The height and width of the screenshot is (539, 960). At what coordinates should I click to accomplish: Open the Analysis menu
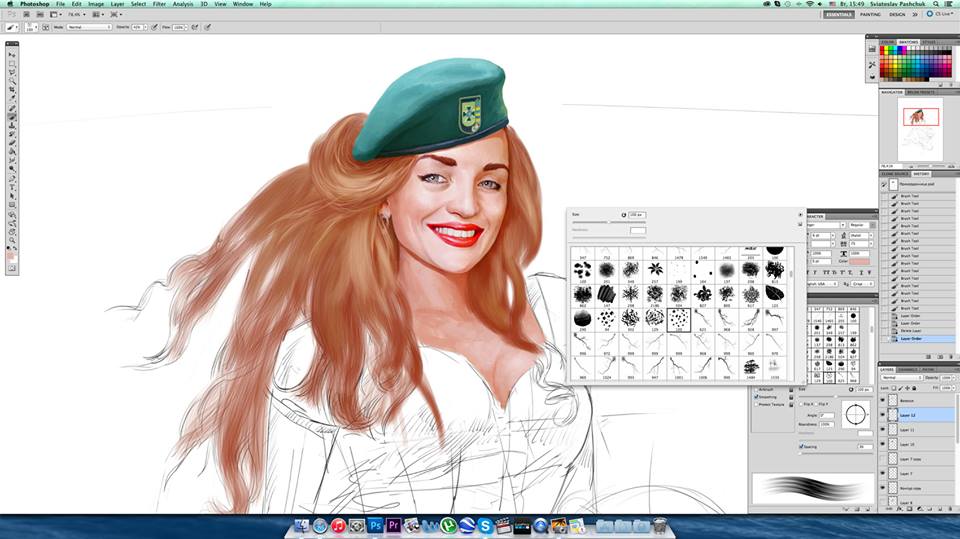click(x=183, y=4)
